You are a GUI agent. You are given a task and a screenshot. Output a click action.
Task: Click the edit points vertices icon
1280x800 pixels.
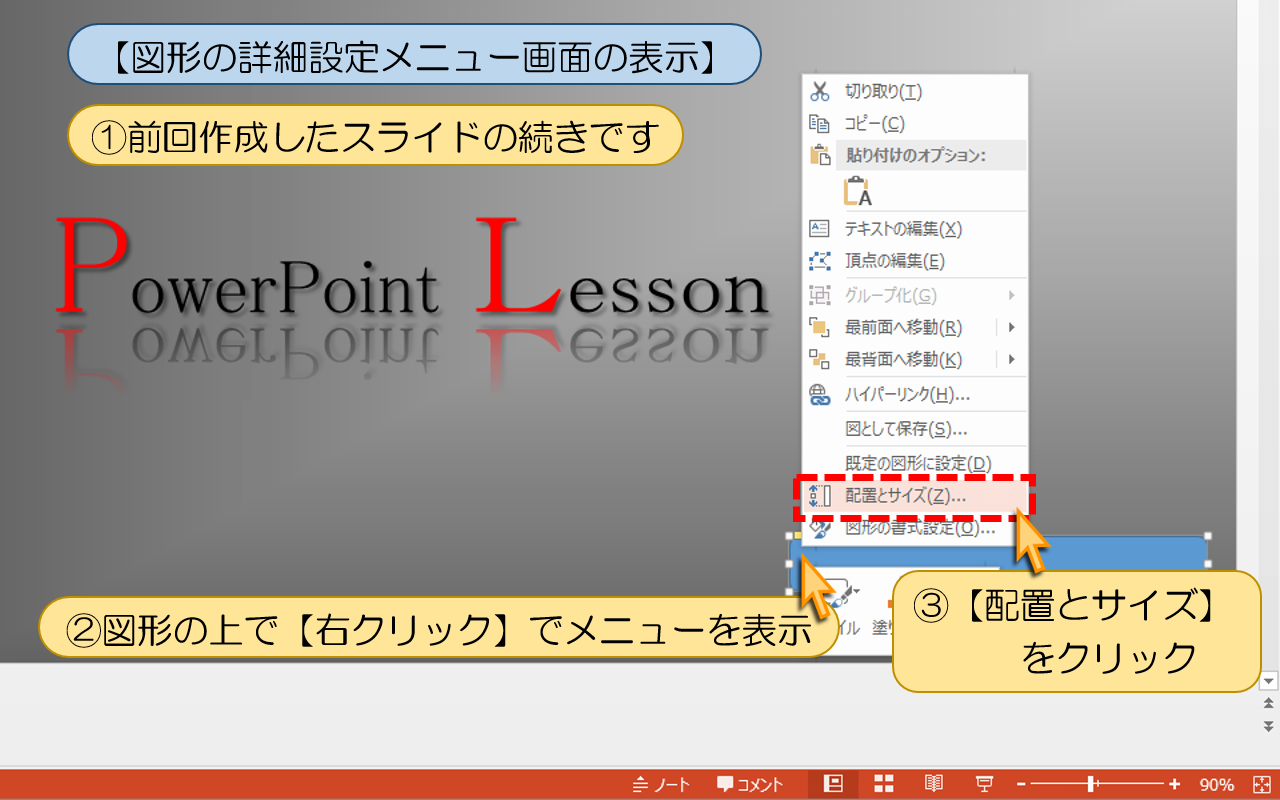819,261
